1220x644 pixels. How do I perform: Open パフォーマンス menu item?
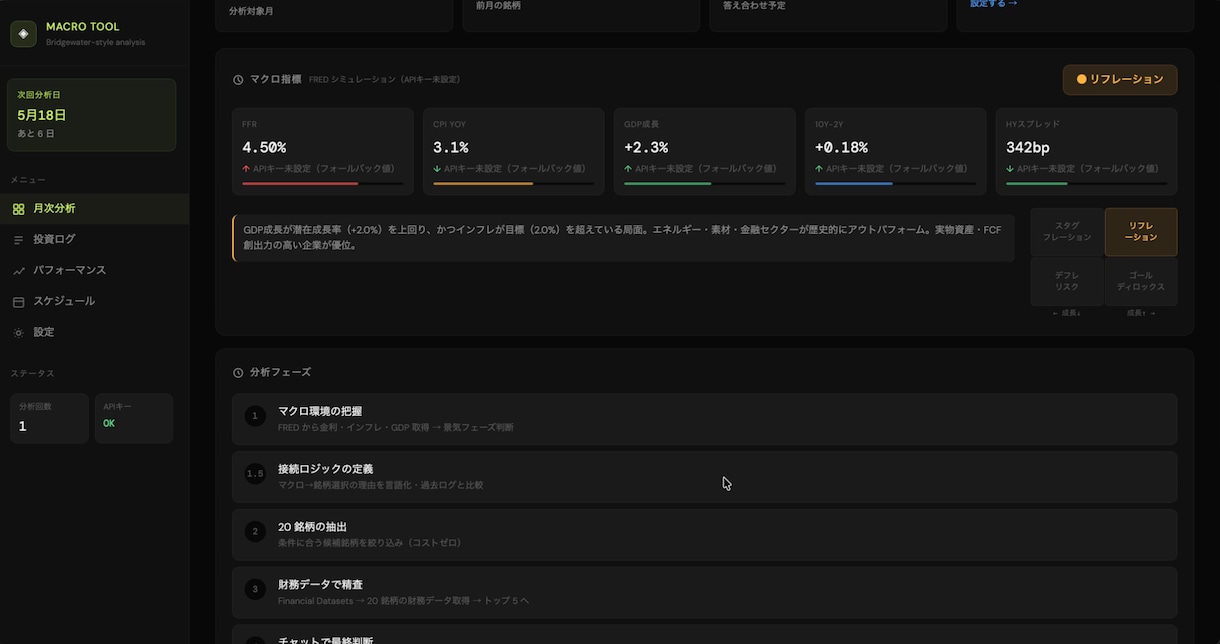[94, 271]
